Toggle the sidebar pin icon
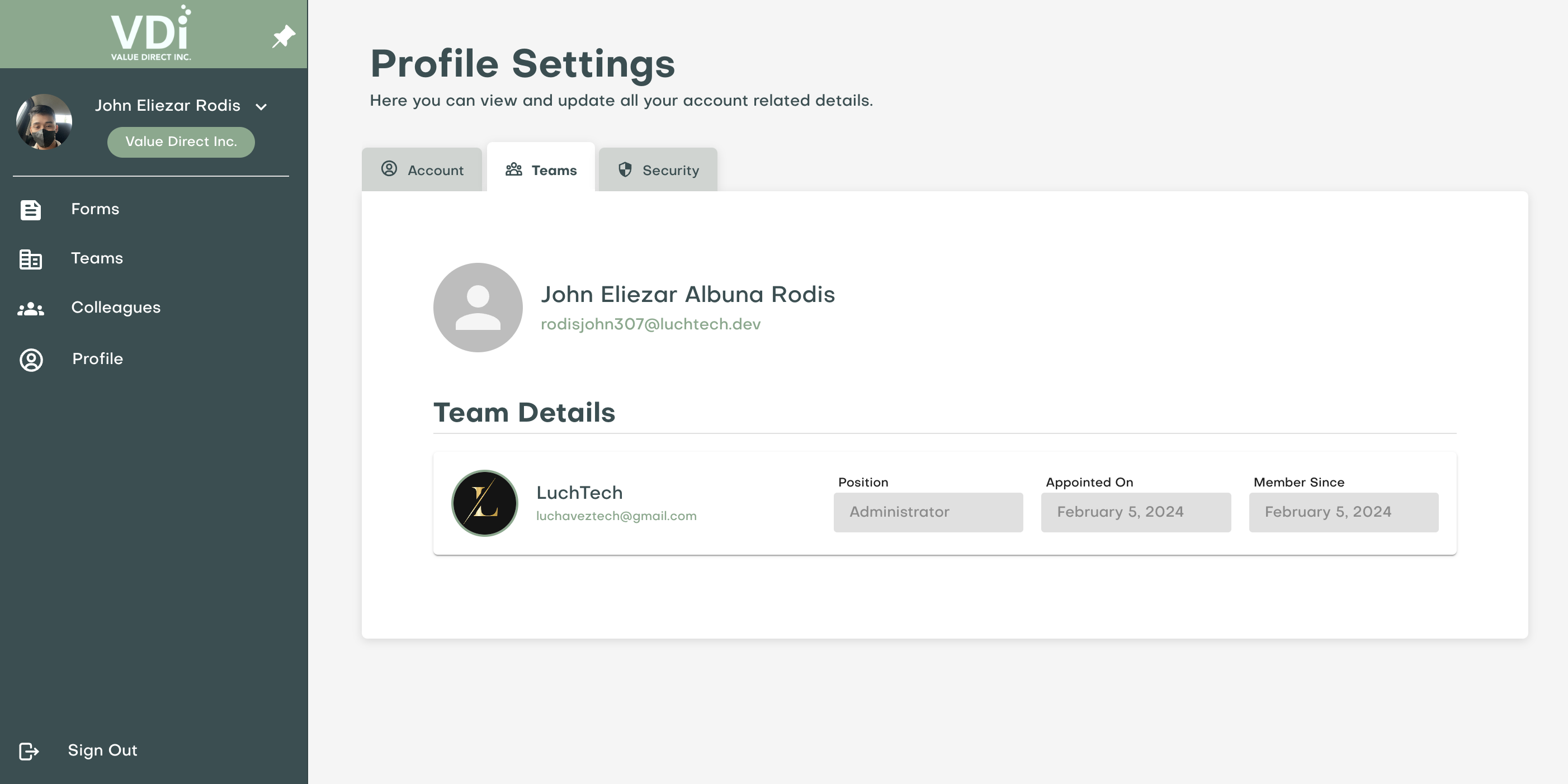The height and width of the screenshot is (784, 1568). [x=283, y=36]
